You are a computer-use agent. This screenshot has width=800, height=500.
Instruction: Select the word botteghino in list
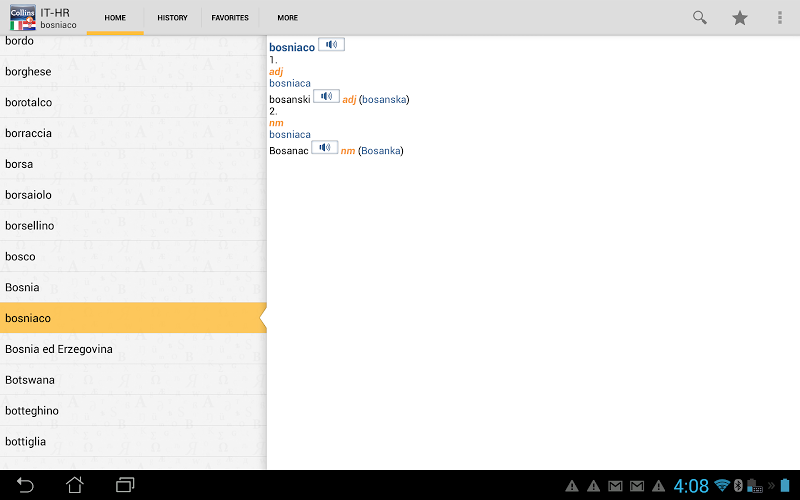[x=133, y=411]
